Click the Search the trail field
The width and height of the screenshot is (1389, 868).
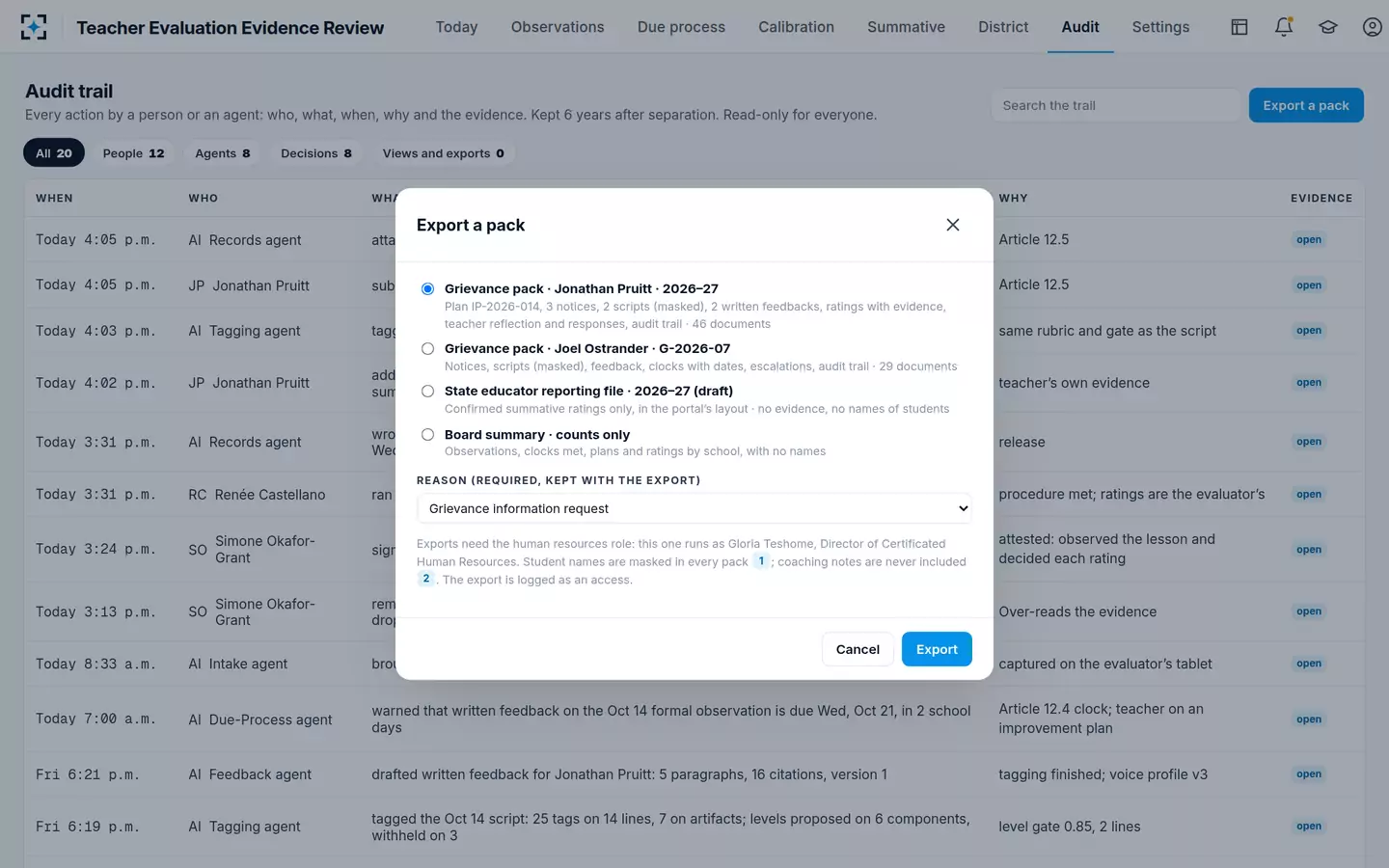tap(1116, 105)
